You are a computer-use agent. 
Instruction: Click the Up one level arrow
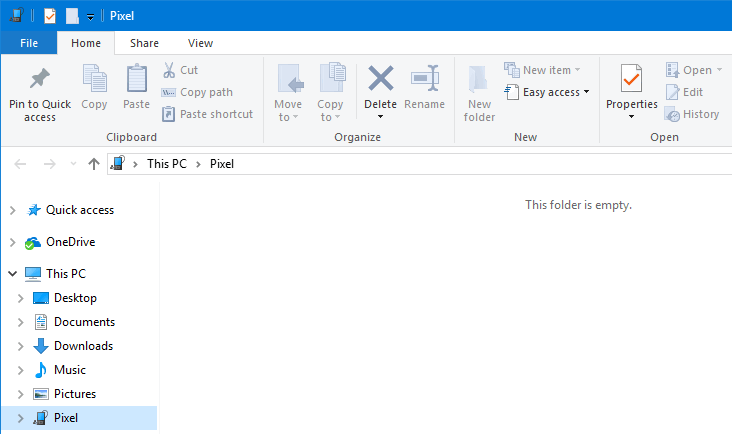pos(94,164)
